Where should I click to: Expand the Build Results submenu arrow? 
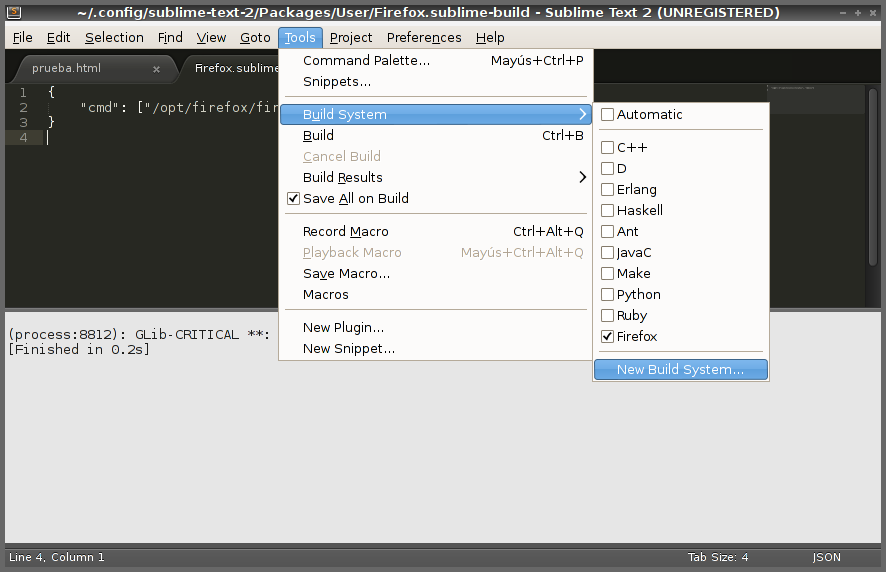[583, 177]
